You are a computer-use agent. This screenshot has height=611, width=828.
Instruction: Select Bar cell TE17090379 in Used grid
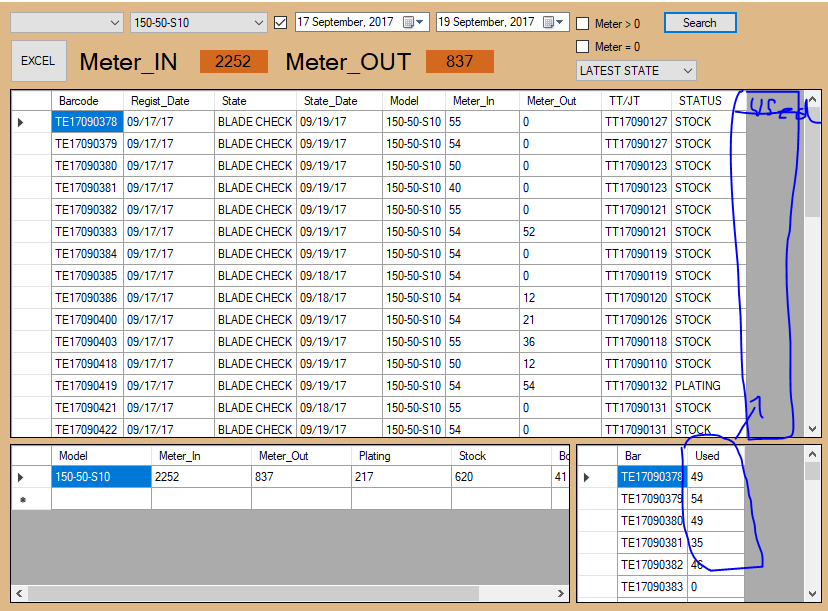click(x=652, y=499)
